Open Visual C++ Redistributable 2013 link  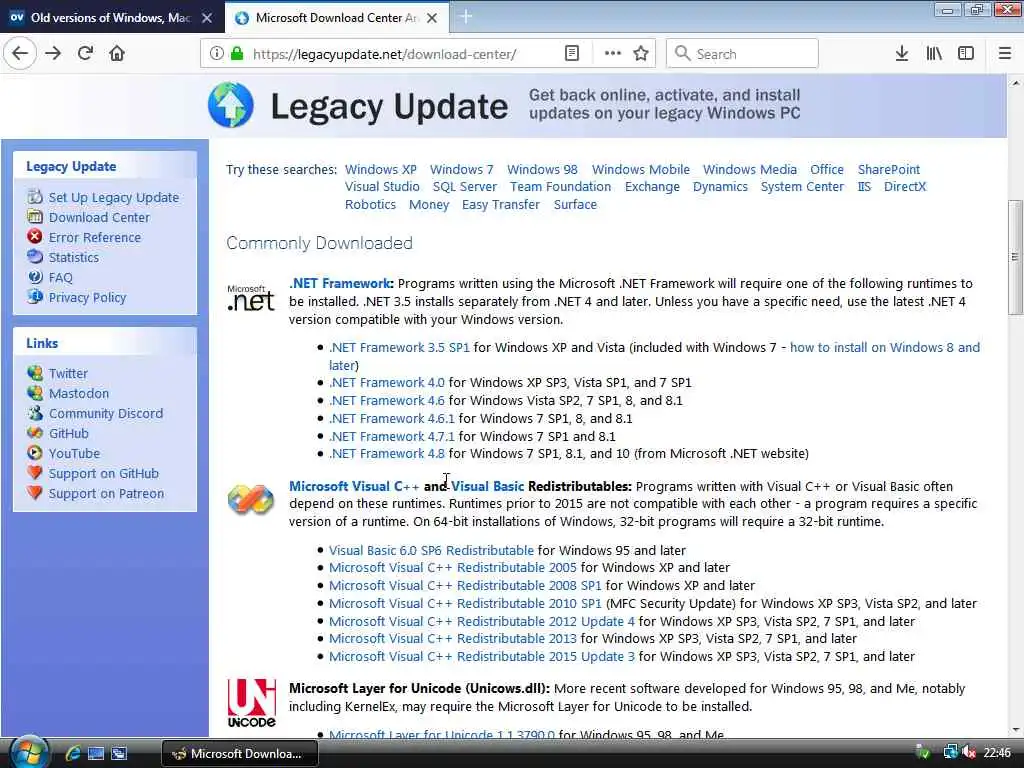(453, 638)
